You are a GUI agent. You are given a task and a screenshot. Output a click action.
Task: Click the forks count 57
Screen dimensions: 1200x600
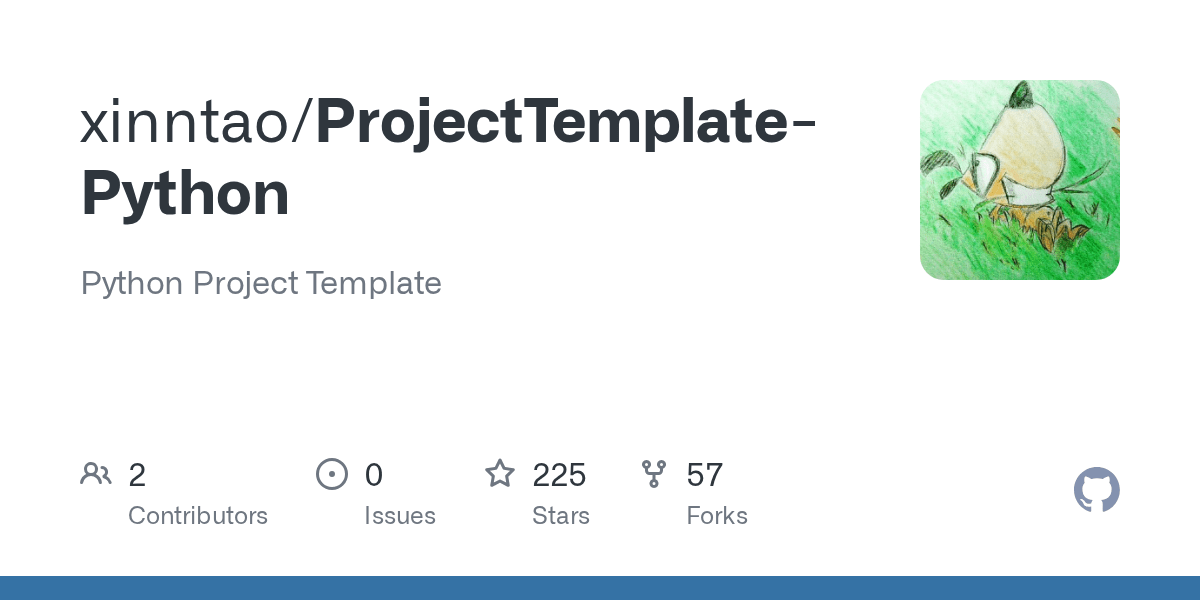(704, 474)
